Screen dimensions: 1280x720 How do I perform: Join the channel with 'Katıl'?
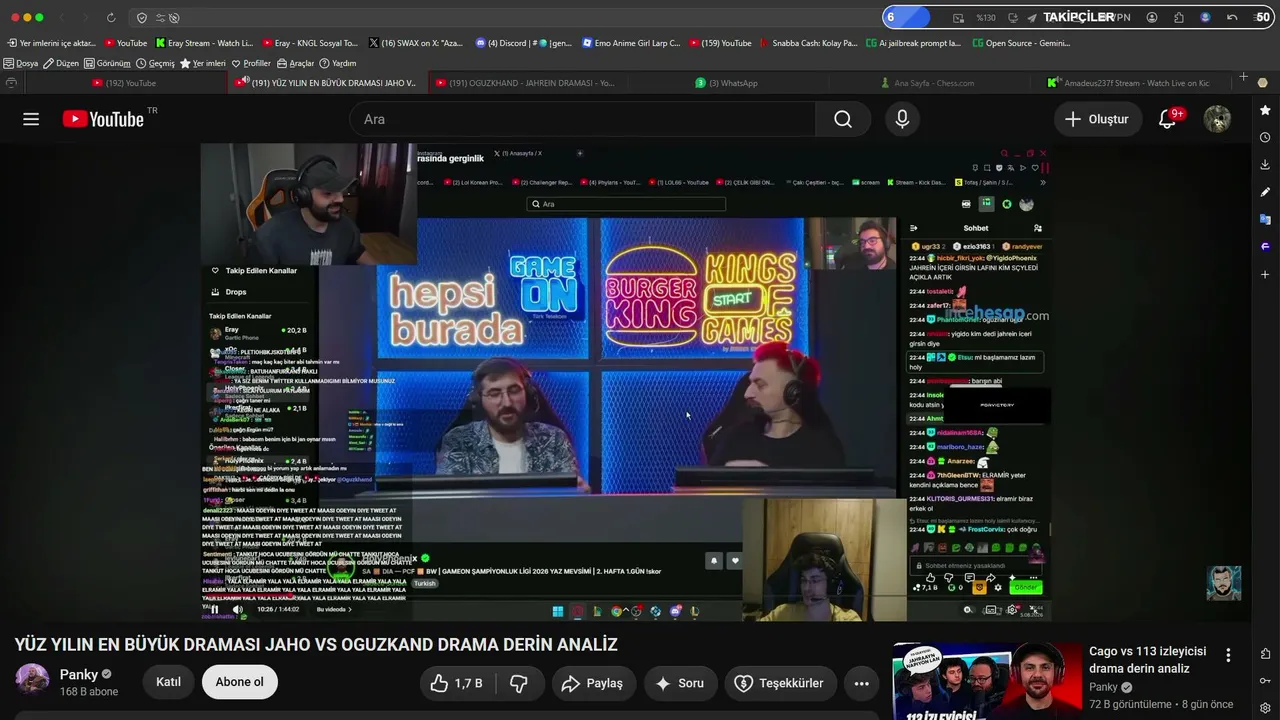pyautogui.click(x=168, y=682)
